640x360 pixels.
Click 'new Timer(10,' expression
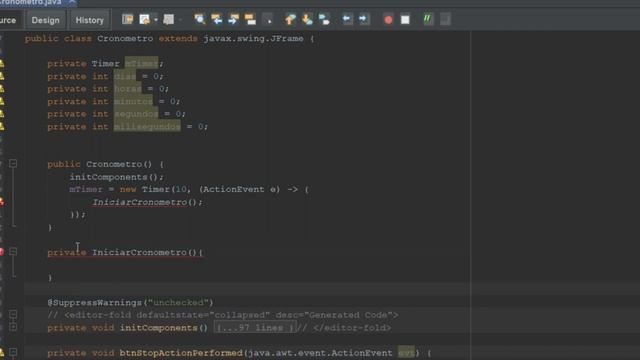tap(156, 189)
